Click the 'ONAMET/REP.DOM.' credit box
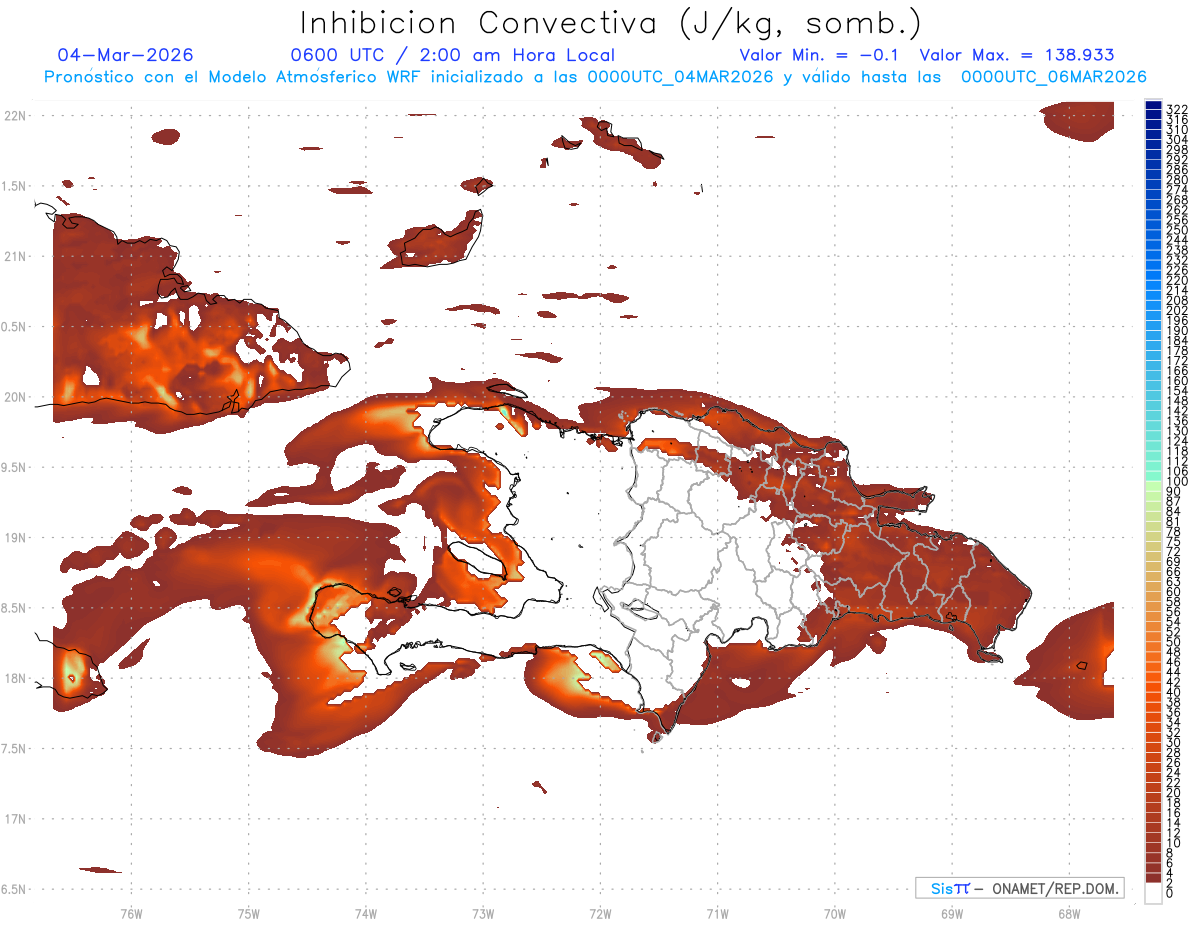This screenshot has height=927, width=1200. (1019, 888)
